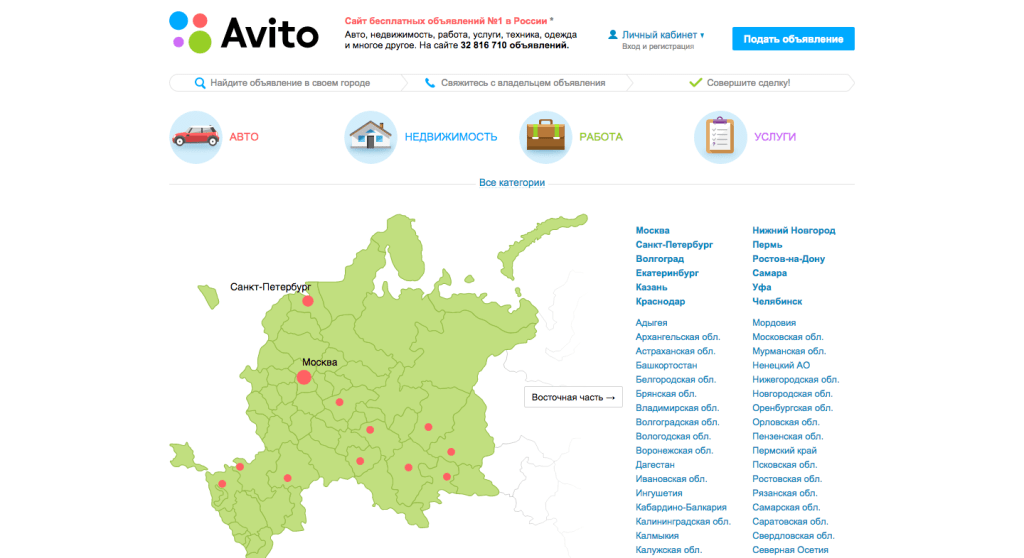Select Ростовская обл. region
1024x558 pixels.
(786, 479)
